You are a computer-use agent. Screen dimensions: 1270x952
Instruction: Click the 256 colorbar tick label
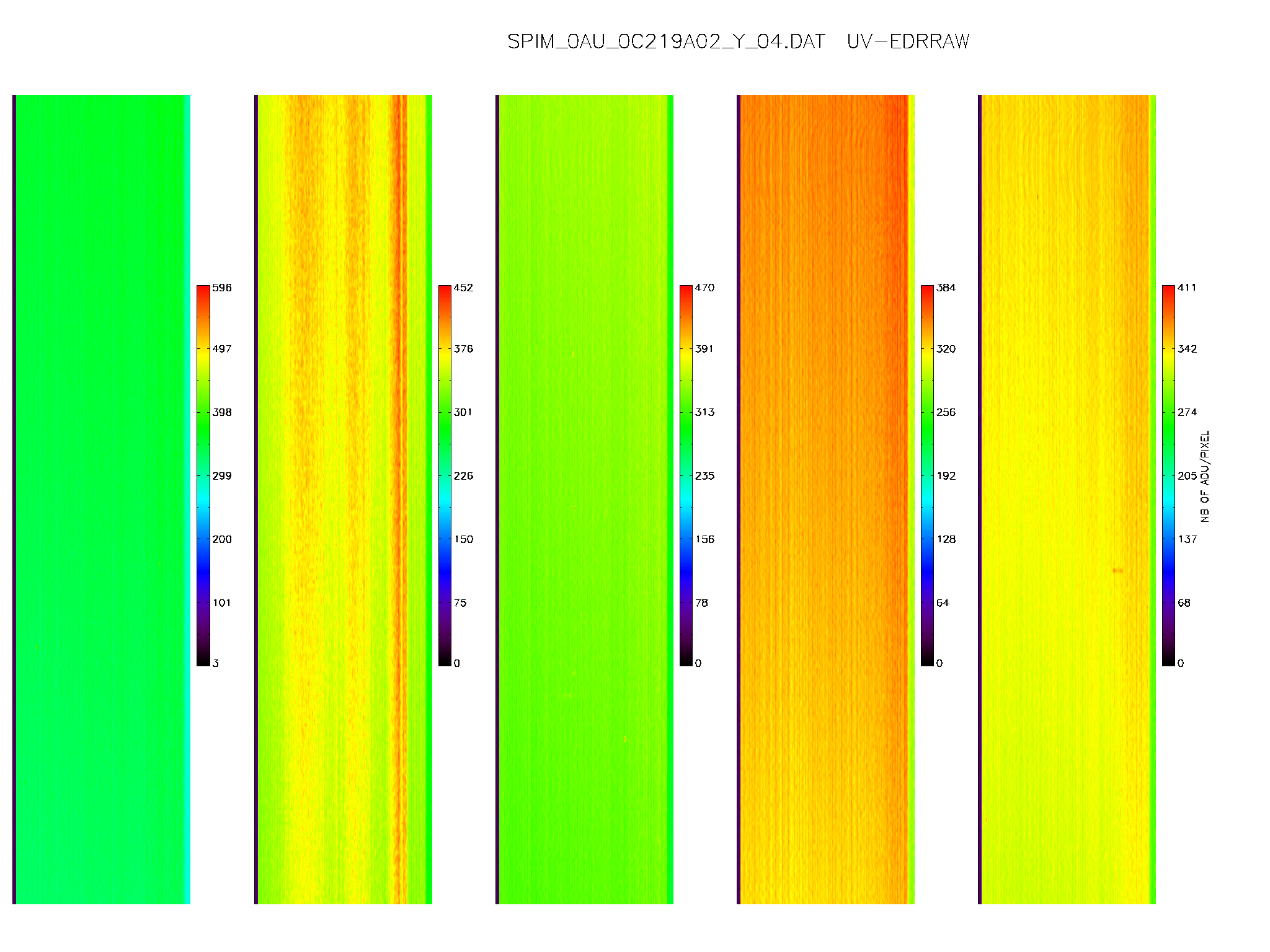click(946, 412)
